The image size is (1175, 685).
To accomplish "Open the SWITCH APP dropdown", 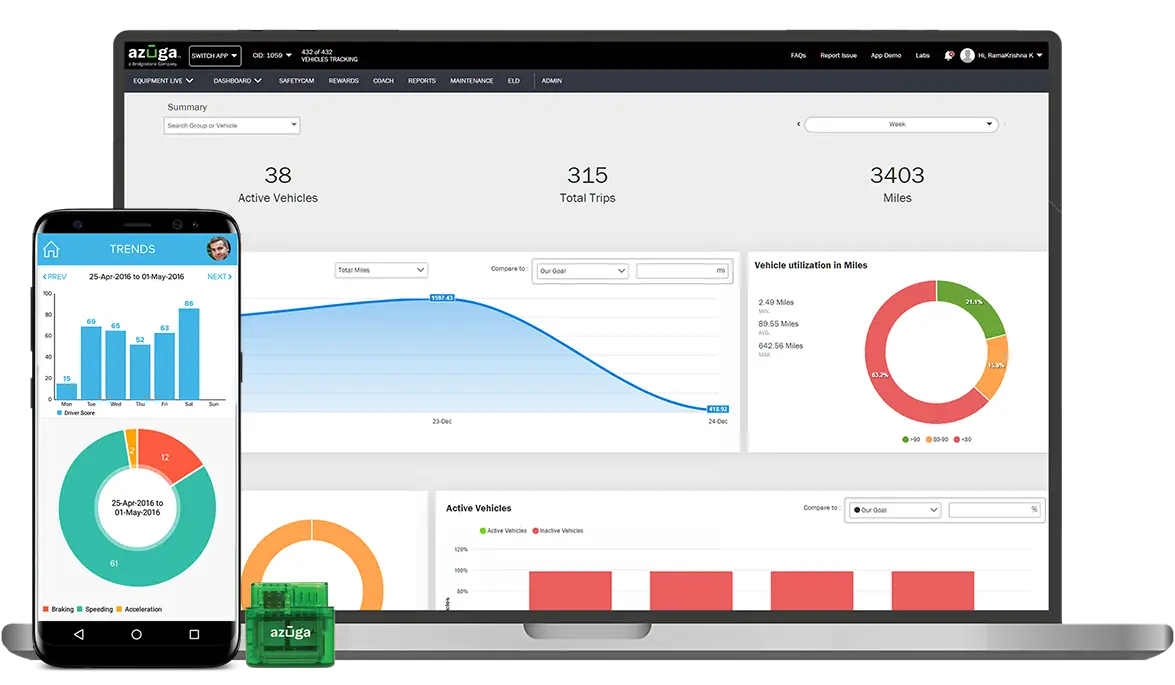I will point(214,55).
